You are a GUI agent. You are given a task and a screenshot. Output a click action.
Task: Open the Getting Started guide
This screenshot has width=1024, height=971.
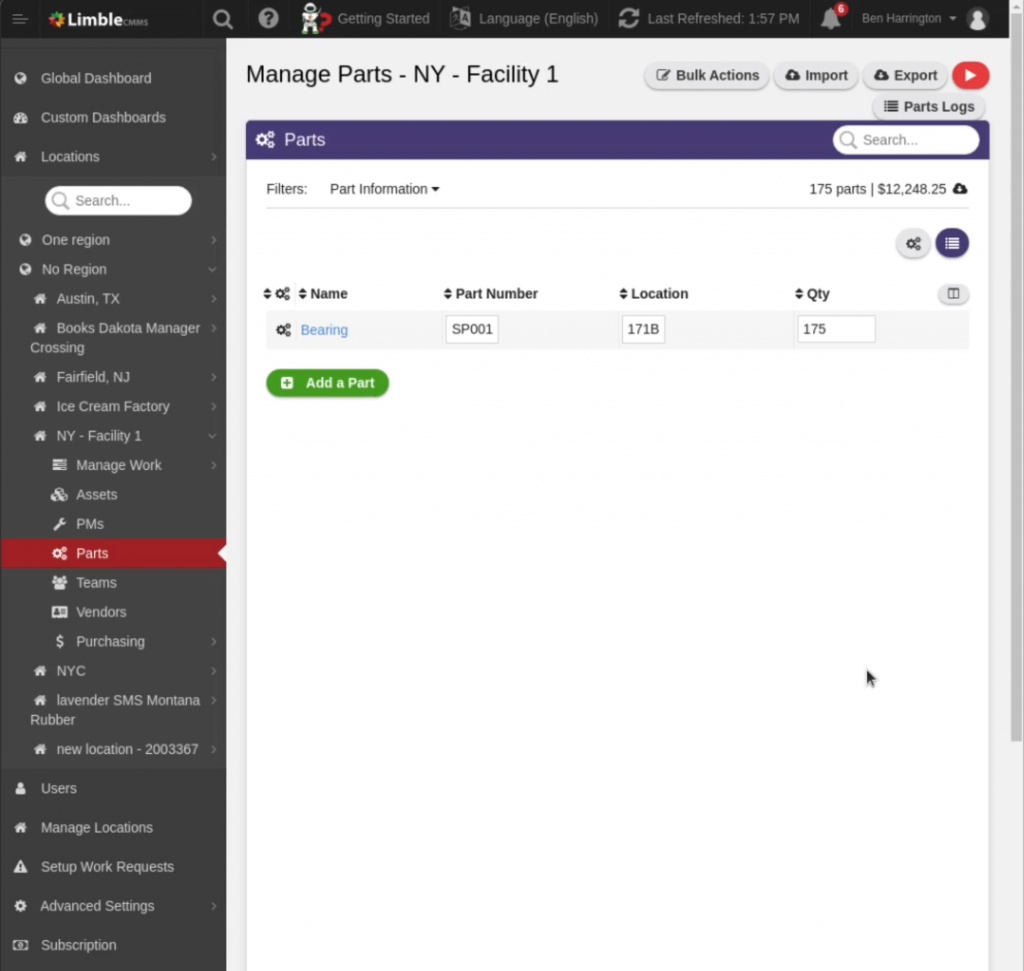click(365, 18)
